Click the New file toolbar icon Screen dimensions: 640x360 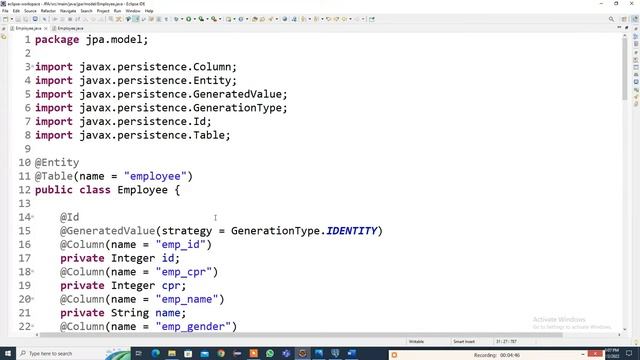coord(5,19)
